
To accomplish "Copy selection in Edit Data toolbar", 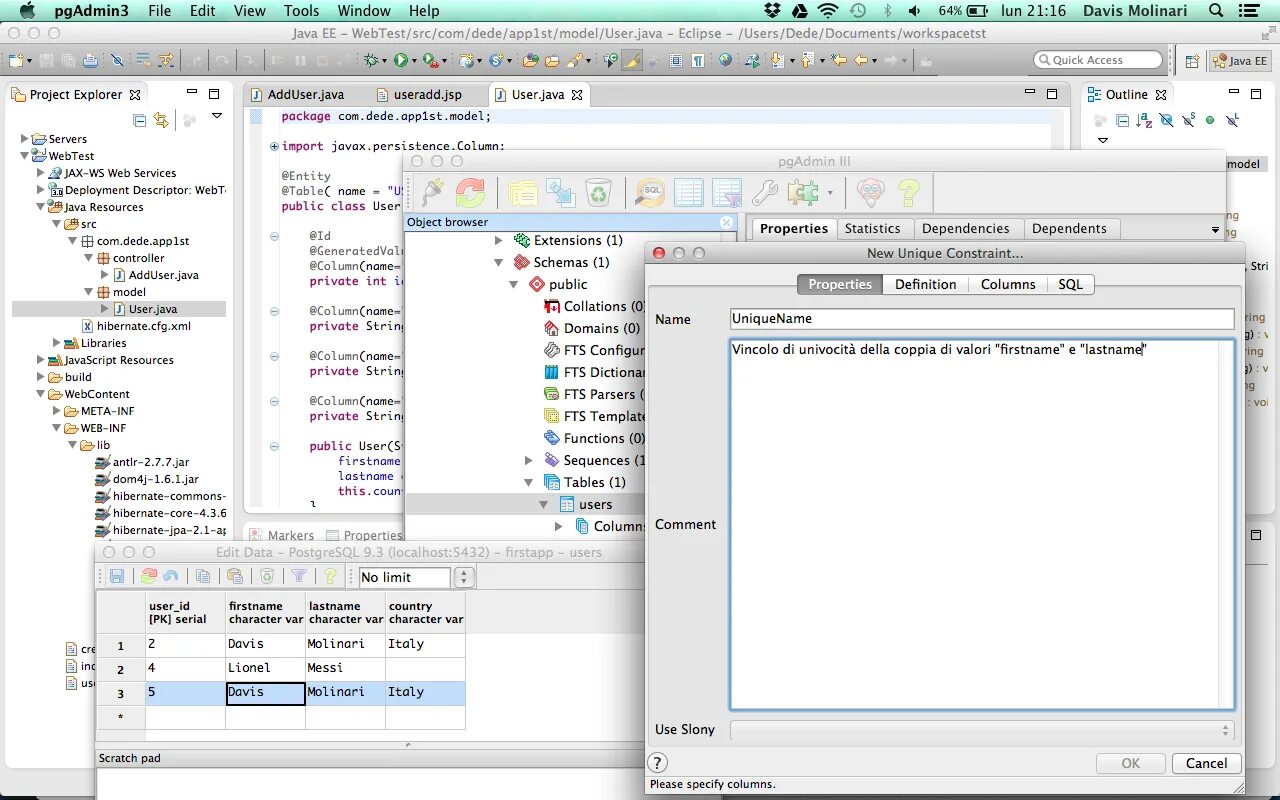I will coord(203,577).
